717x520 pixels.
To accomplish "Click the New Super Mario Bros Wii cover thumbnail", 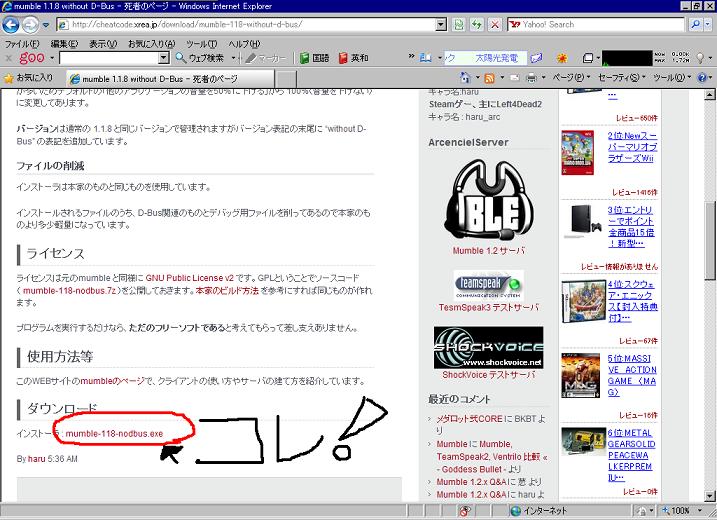I will 578,153.
